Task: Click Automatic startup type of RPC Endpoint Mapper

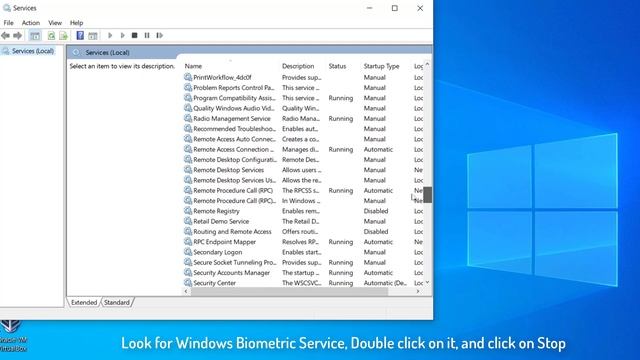Action: coord(378,242)
